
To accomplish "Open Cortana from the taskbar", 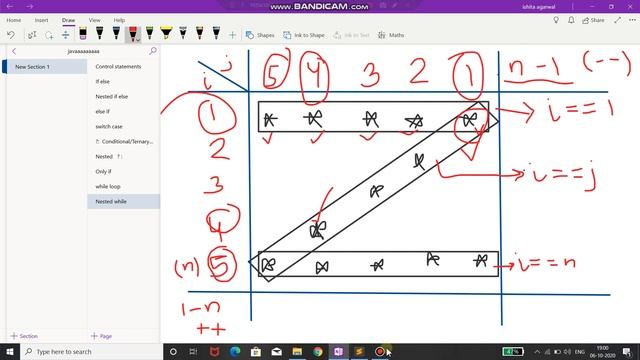I will pos(173,351).
